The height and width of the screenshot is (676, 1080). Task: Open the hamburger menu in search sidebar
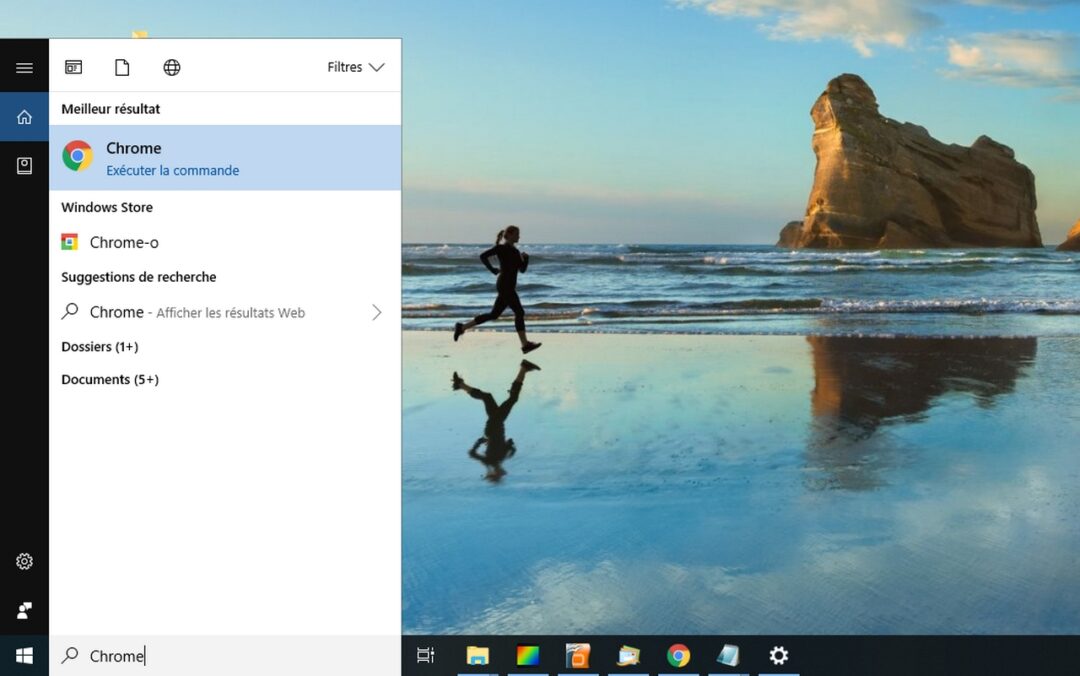point(24,68)
